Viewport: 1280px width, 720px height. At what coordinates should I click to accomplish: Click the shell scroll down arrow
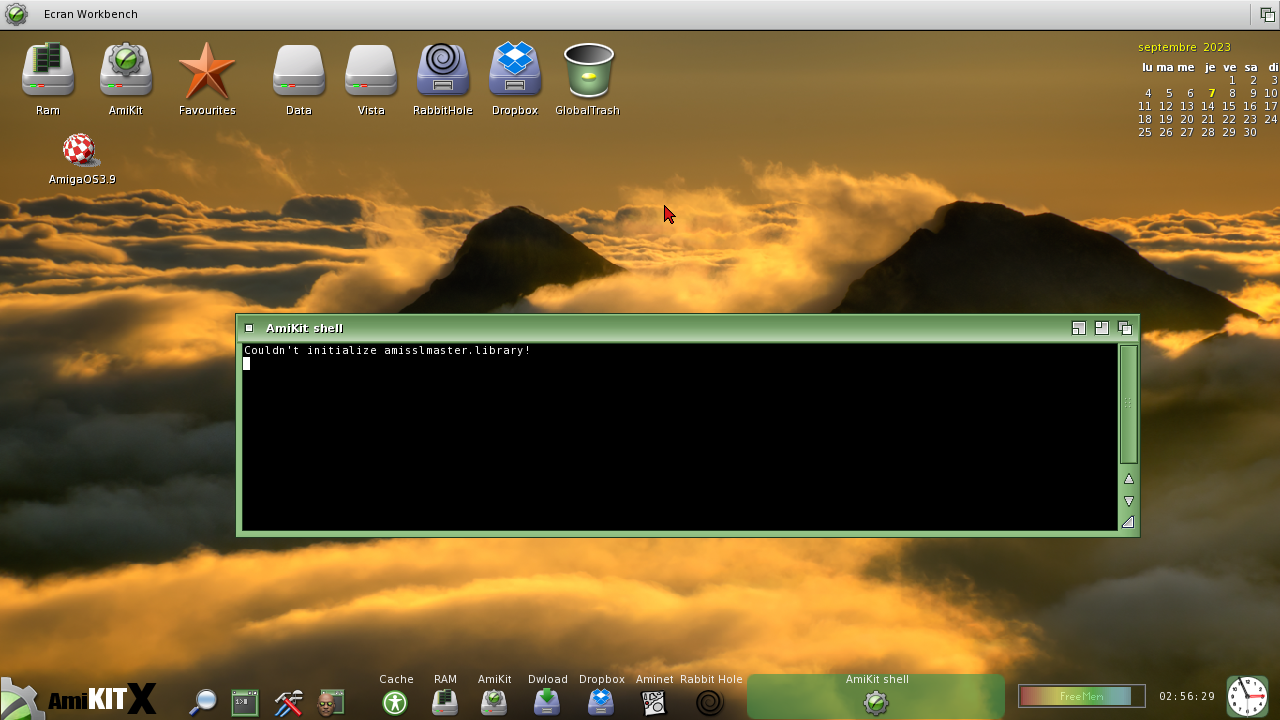click(1128, 501)
